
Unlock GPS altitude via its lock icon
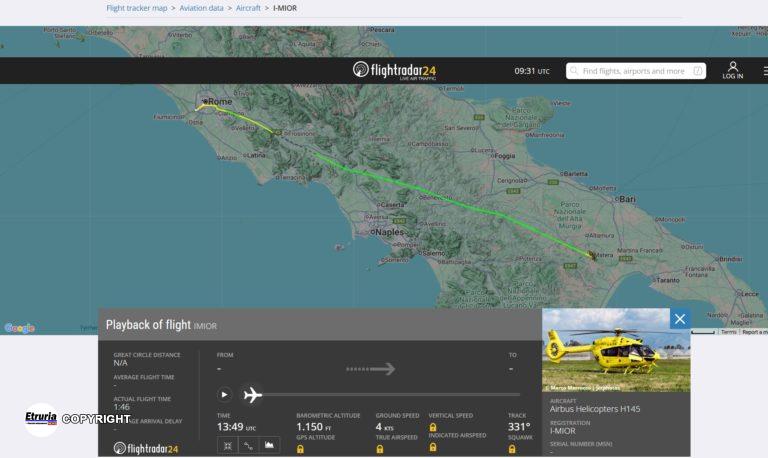[300, 449]
